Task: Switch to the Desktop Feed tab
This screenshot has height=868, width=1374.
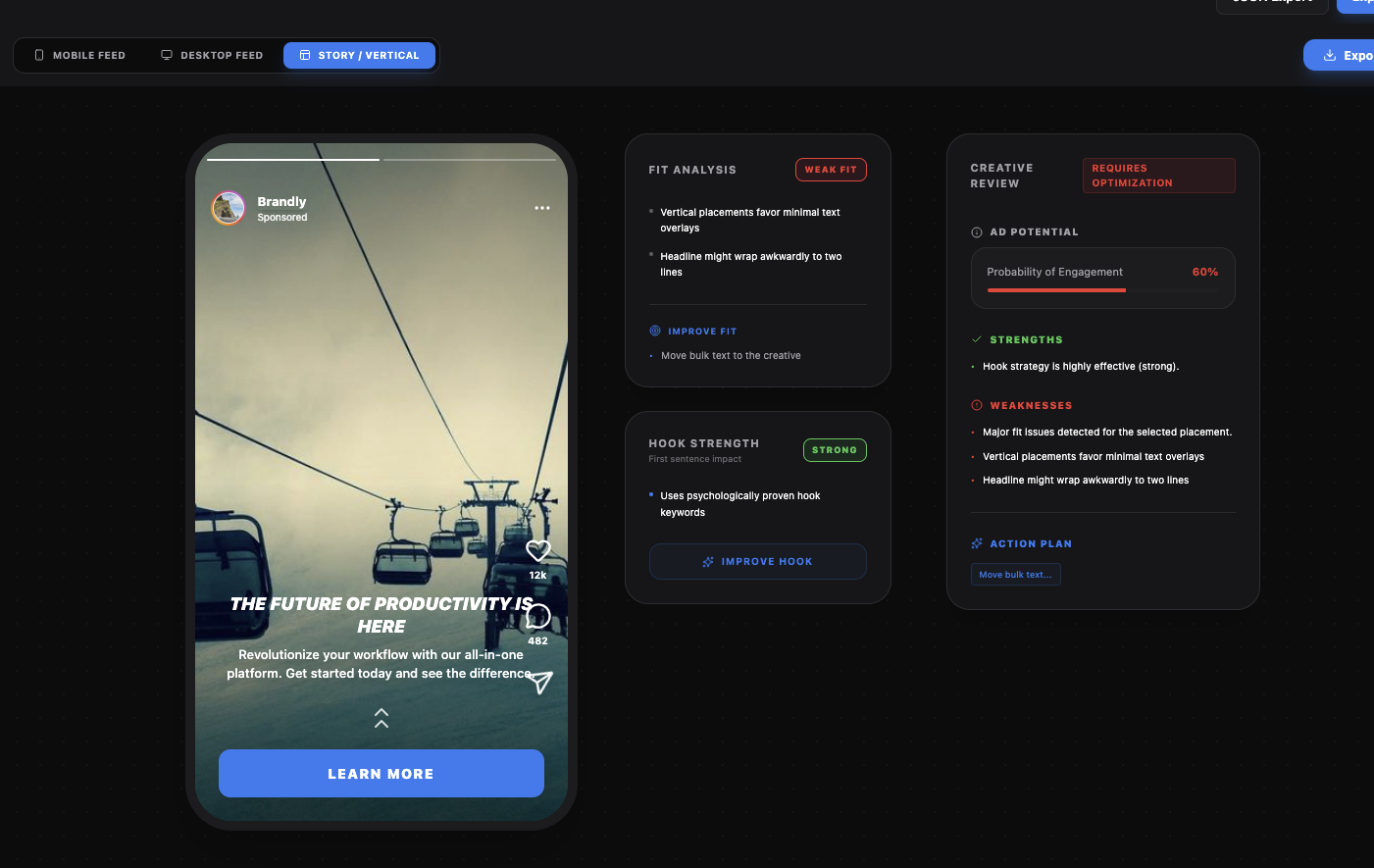Action: click(212, 56)
